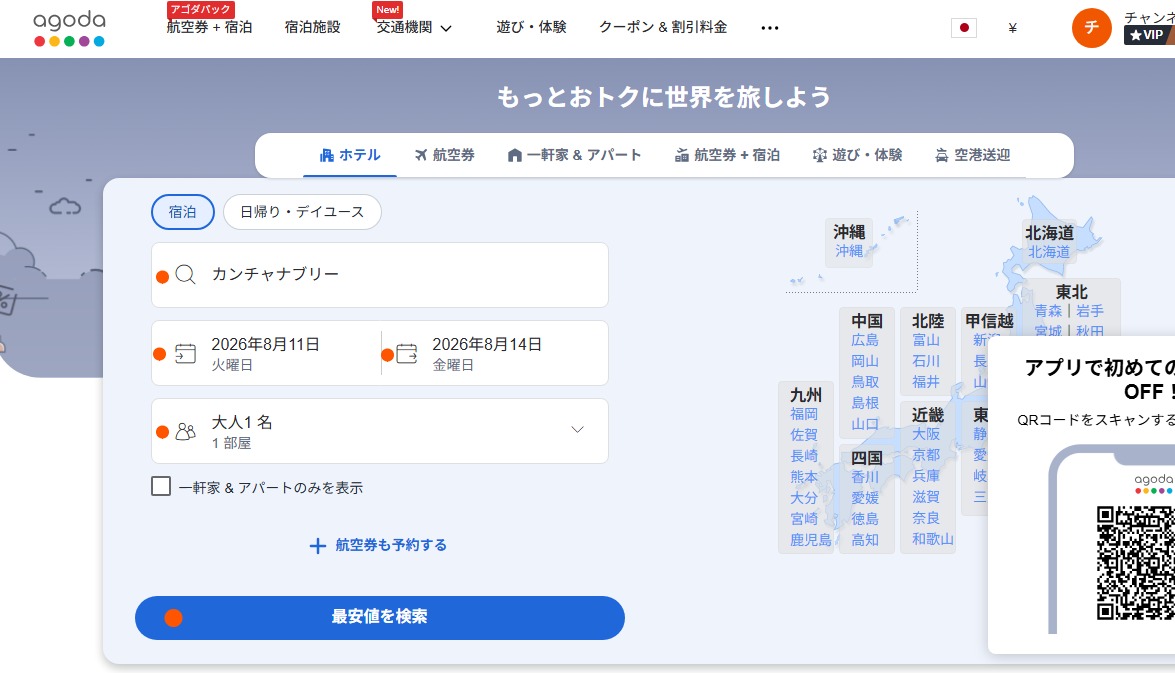Switch to the 空港送迎 tab
This screenshot has height=673, width=1175.
(x=973, y=155)
